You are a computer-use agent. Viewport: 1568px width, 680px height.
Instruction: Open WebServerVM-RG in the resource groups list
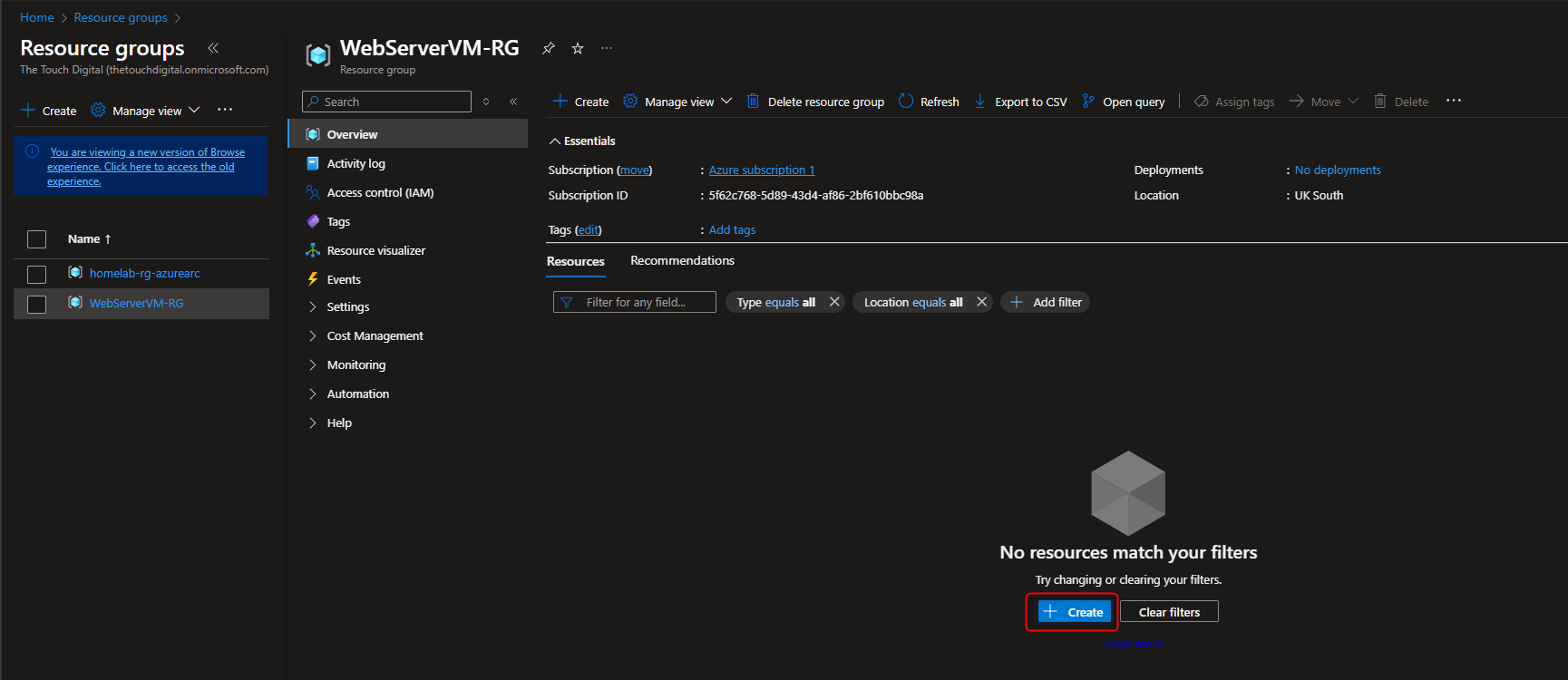pyautogui.click(x=136, y=303)
